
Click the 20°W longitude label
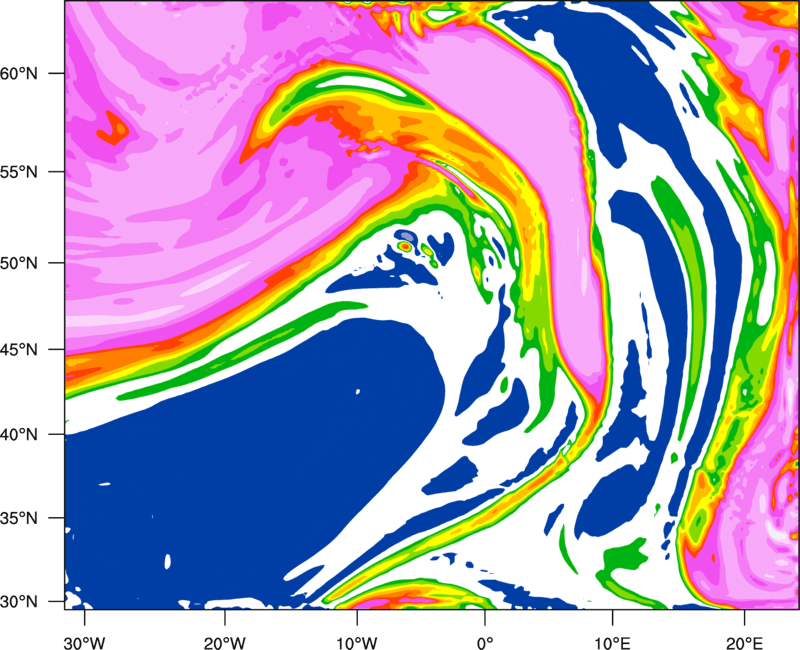225,643
